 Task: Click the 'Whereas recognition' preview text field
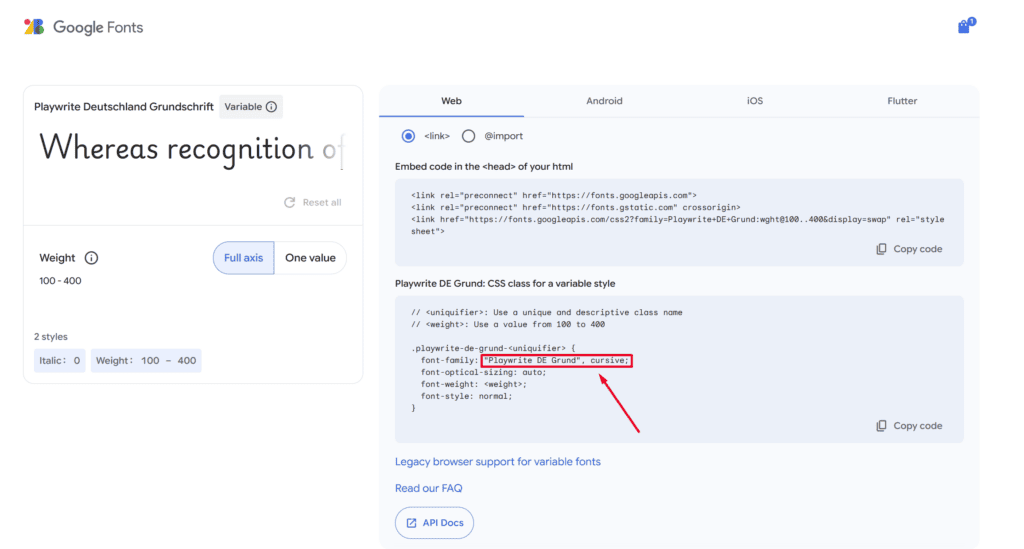pos(191,149)
